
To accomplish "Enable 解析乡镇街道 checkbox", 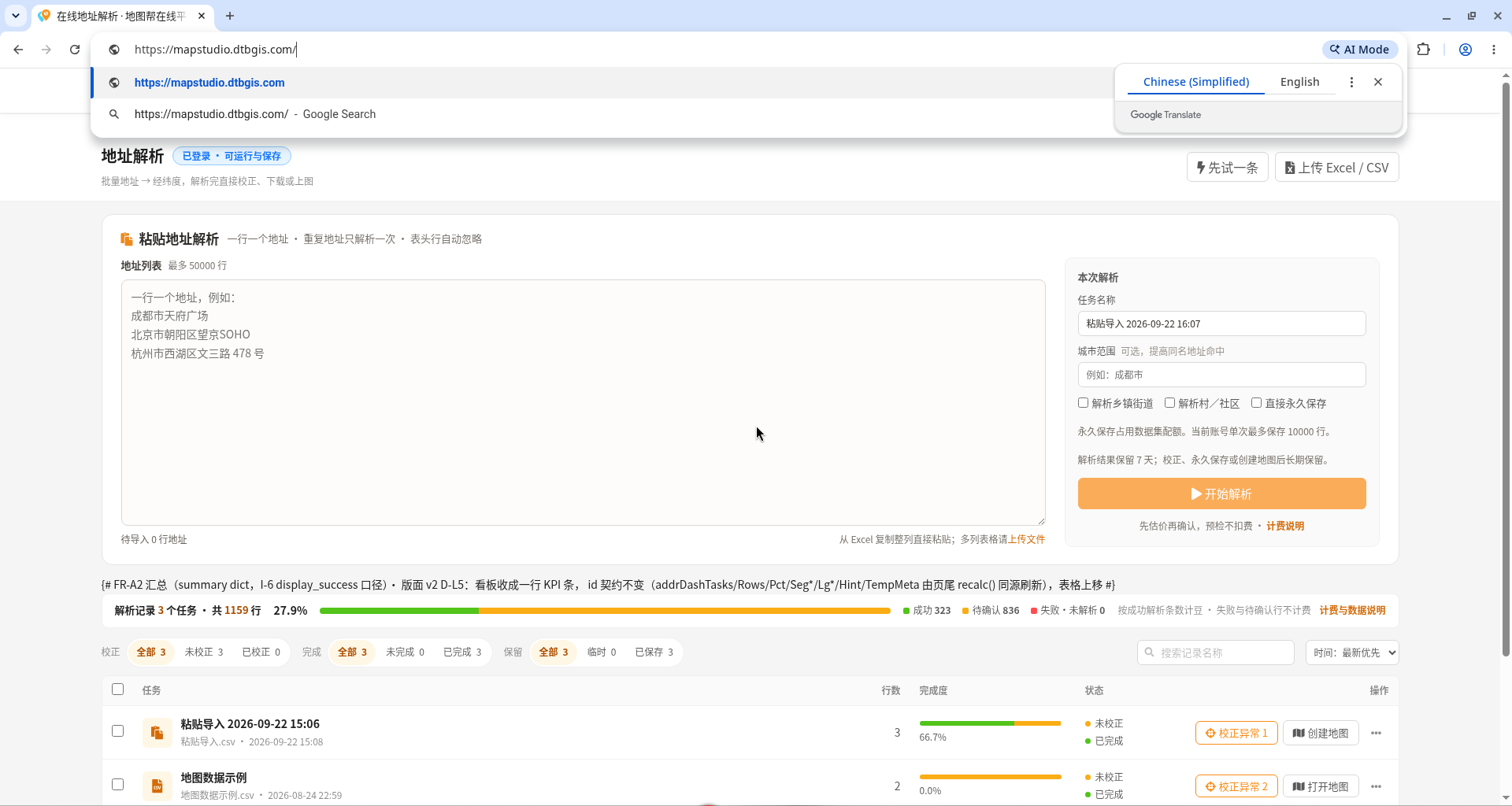I will click(x=1084, y=403).
